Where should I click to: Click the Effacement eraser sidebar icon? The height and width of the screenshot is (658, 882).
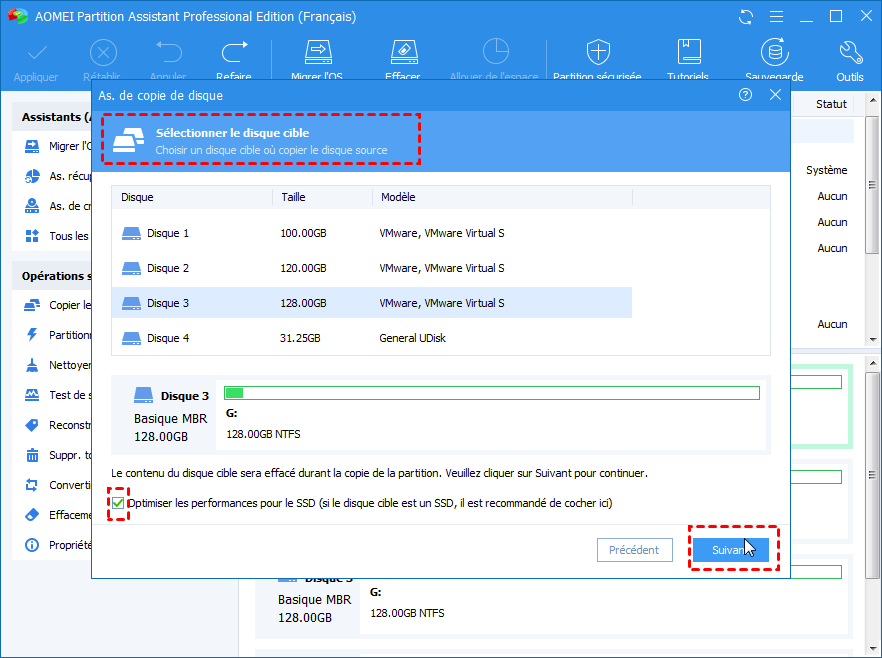(32, 515)
